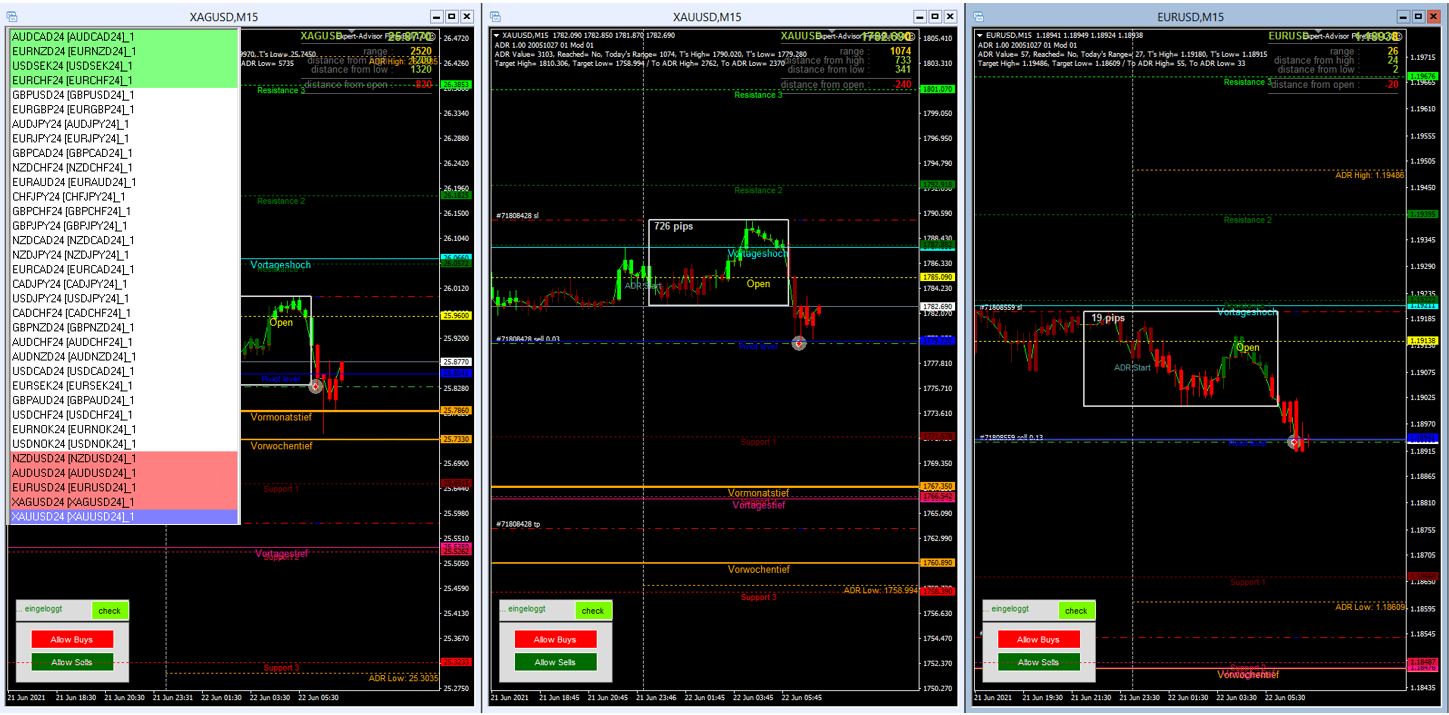Click the eingeloggt status field

click(45, 611)
